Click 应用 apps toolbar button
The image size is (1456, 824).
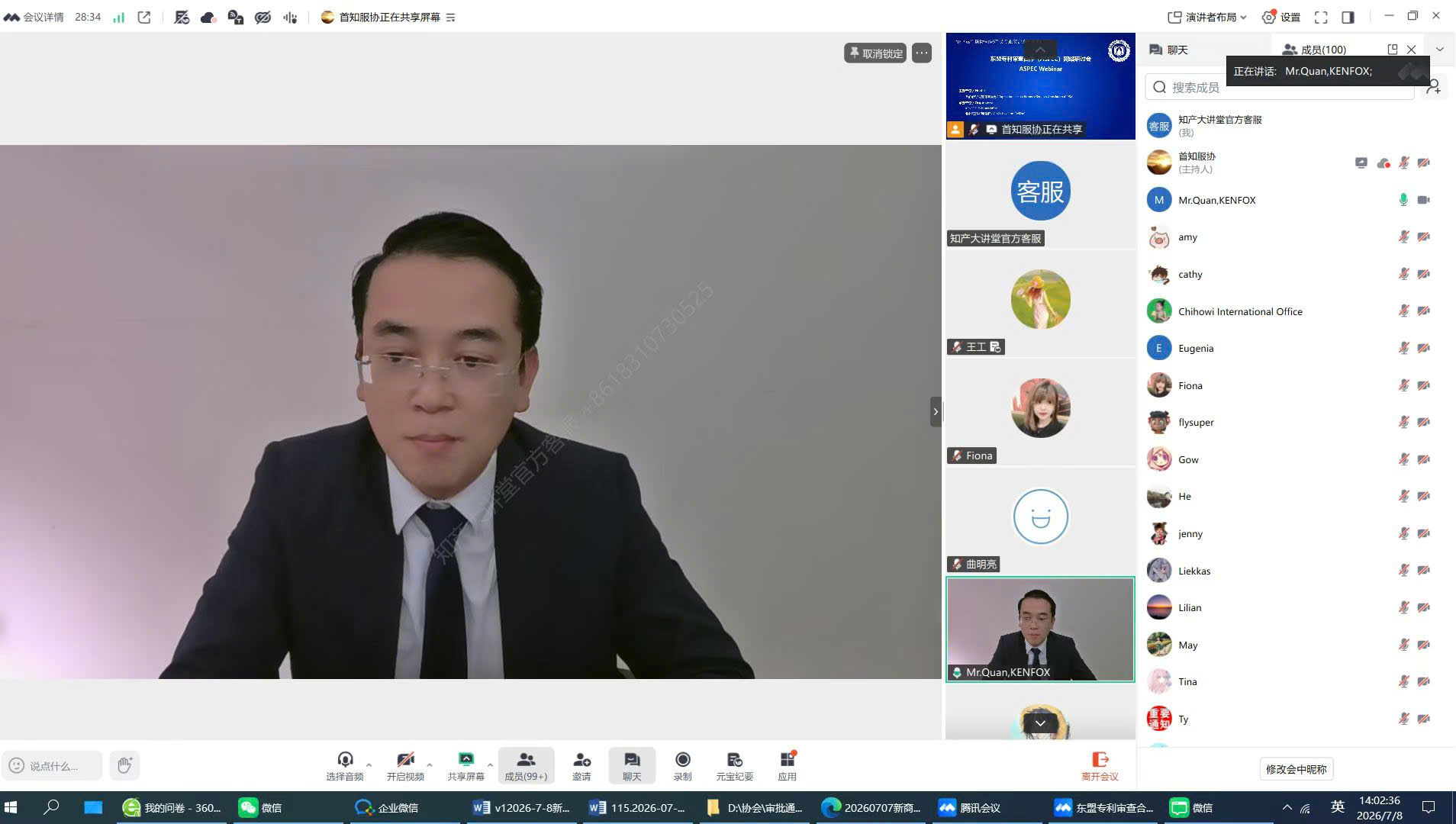point(787,766)
